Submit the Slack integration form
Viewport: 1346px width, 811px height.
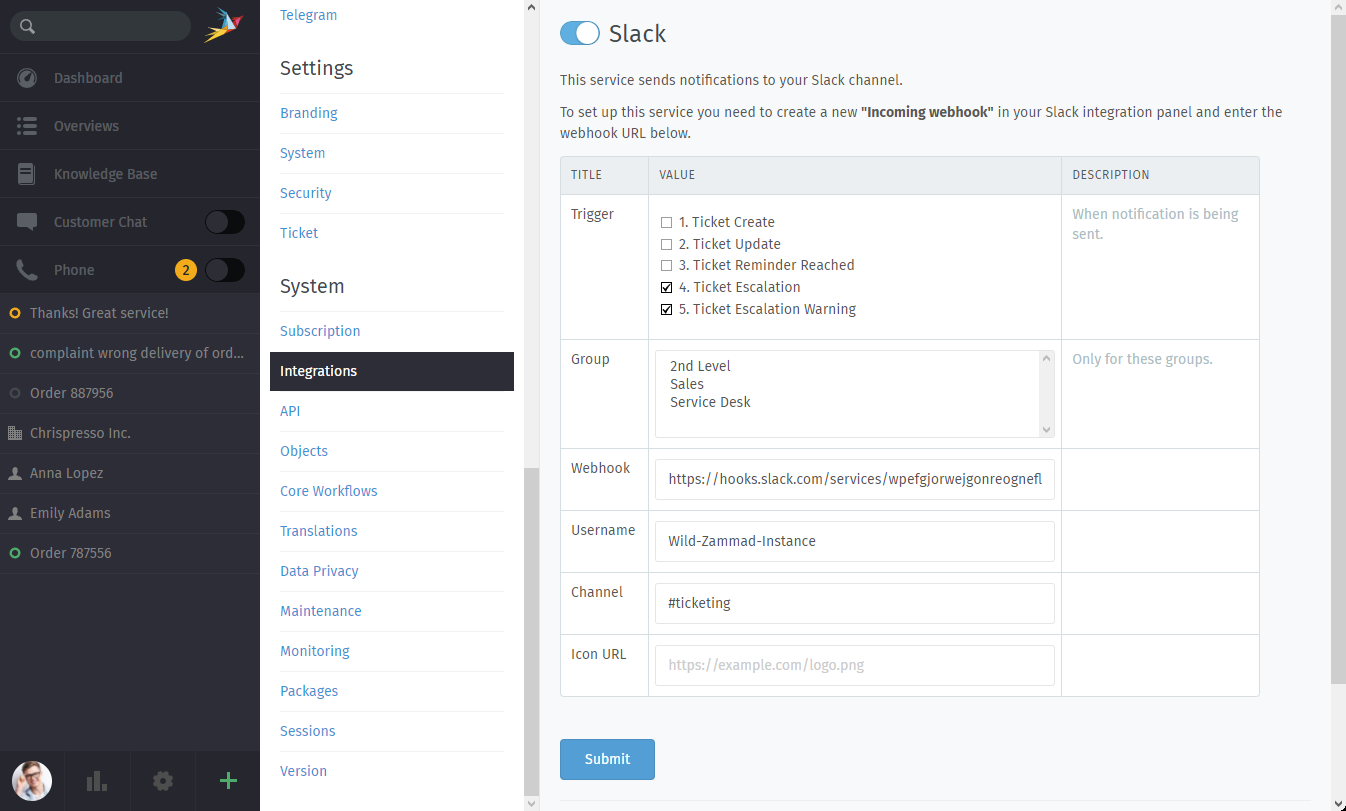[607, 759]
